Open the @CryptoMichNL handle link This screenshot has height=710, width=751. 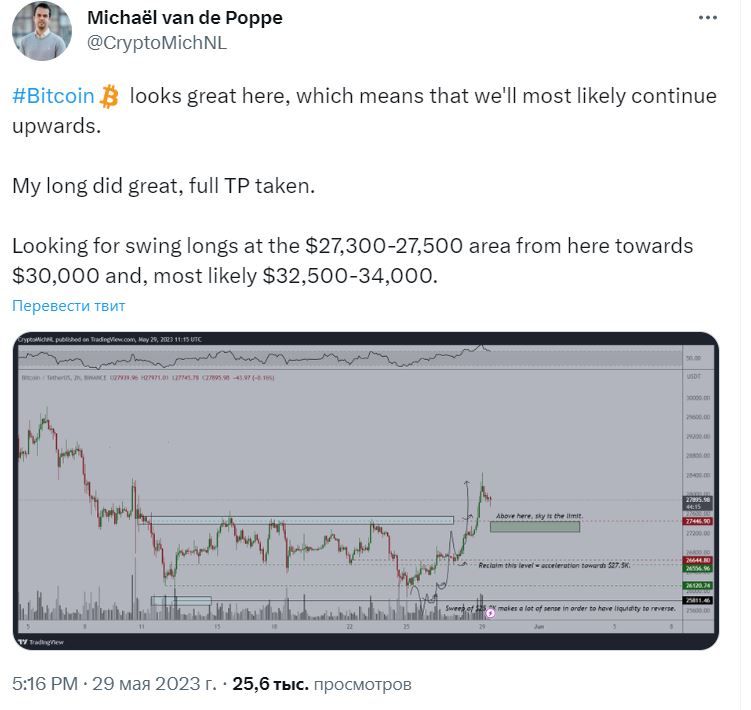(x=157, y=43)
